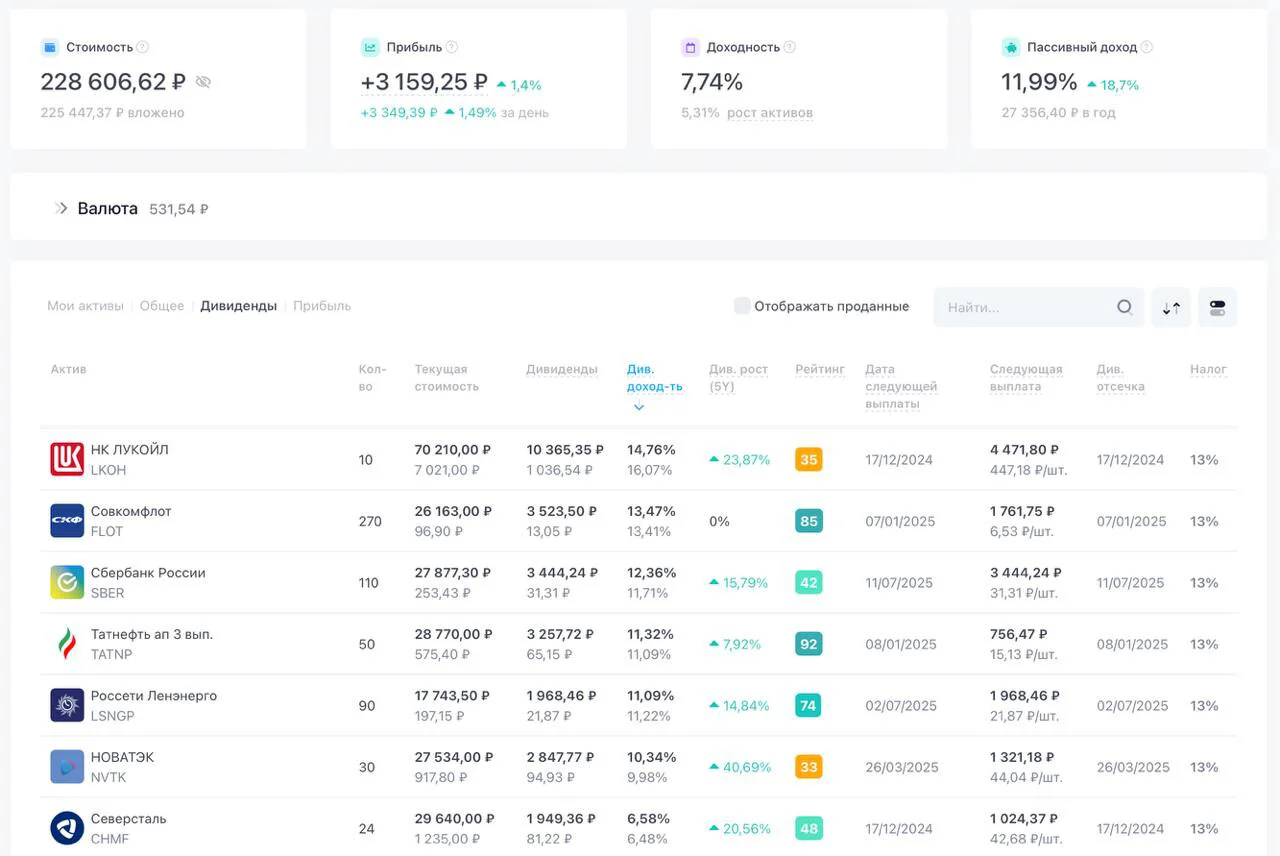This screenshot has width=1280, height=856.
Task: Click the рост активов link
Action: pos(770,113)
